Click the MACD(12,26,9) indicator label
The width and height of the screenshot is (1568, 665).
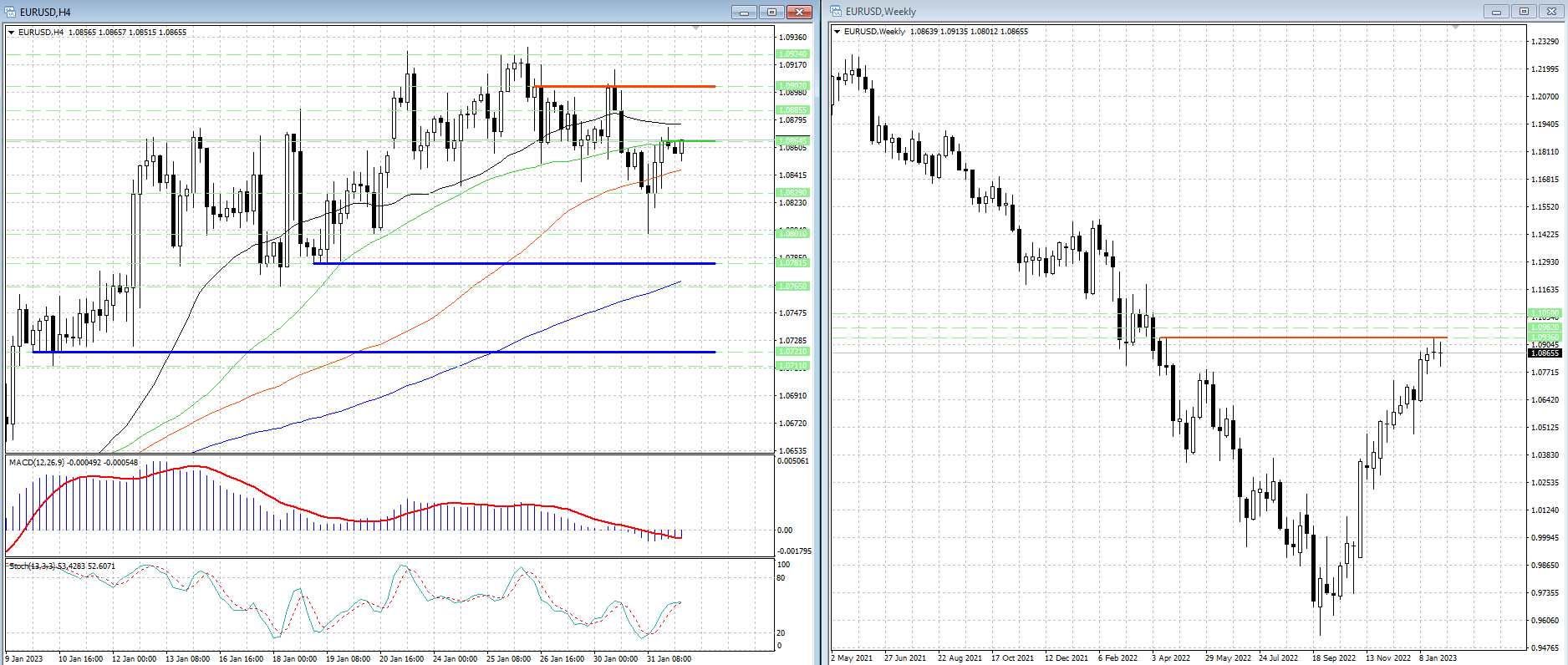[x=33, y=462]
